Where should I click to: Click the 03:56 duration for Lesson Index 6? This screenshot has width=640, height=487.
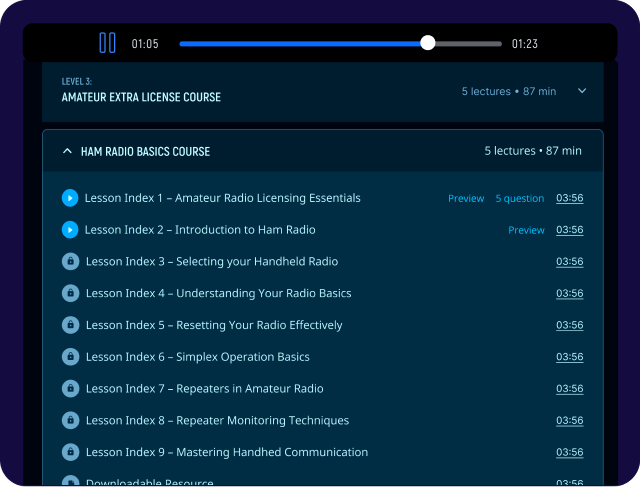click(x=569, y=357)
